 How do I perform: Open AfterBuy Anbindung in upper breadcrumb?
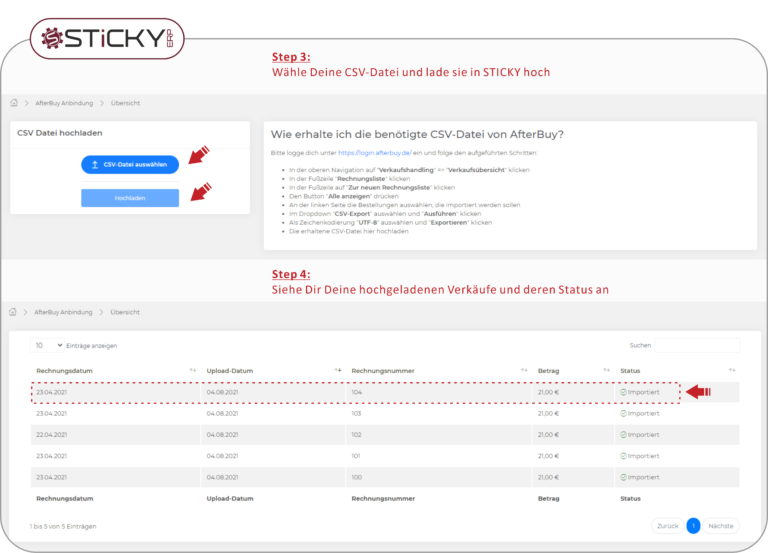tap(64, 103)
